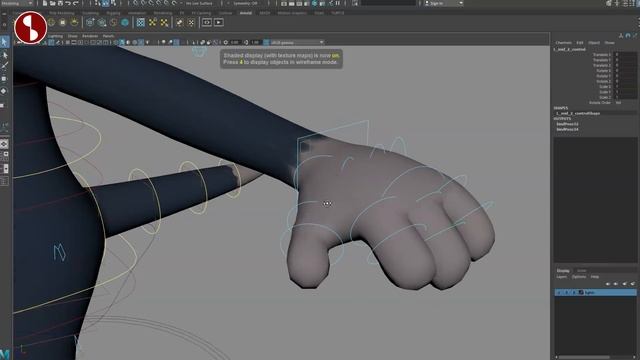Click the rightmost create layer icon above layer list
The width and height of the screenshot is (640, 360).
tap(633, 284)
